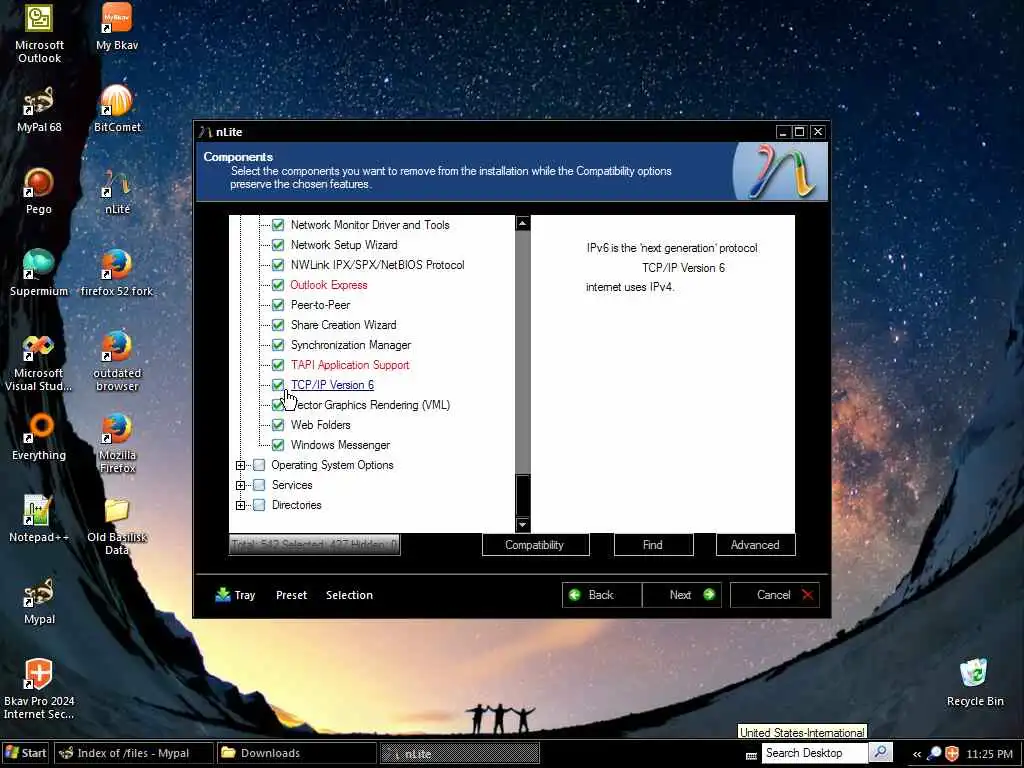Open the Selection menu
Image resolution: width=1024 pixels, height=768 pixels.
click(x=349, y=595)
